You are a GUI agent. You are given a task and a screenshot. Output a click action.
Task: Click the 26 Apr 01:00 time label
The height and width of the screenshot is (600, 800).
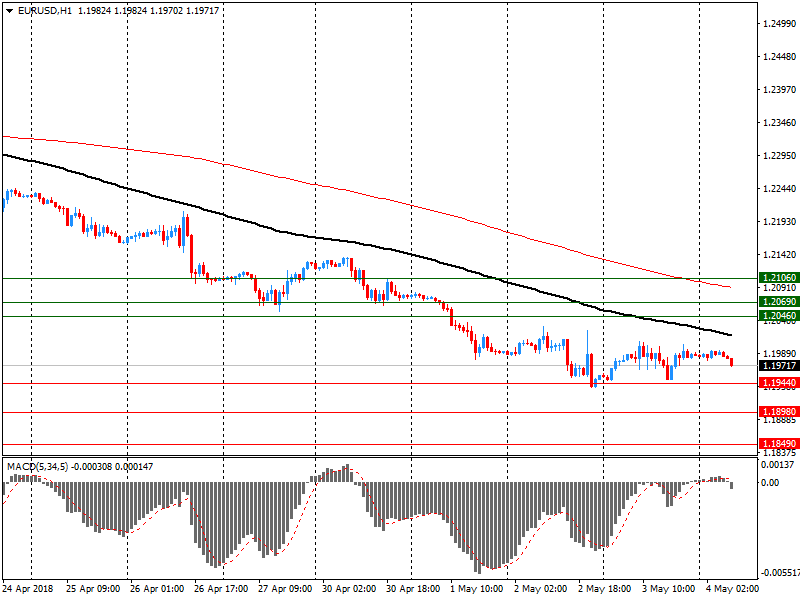[x=157, y=589]
